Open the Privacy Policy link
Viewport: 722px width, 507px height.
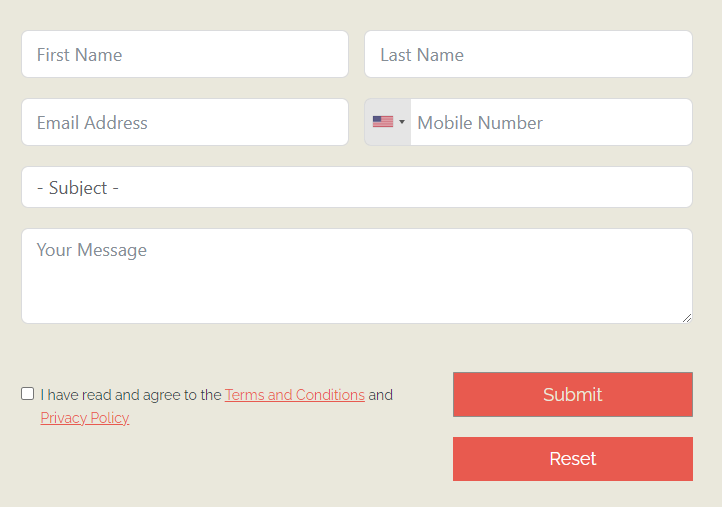coord(85,418)
